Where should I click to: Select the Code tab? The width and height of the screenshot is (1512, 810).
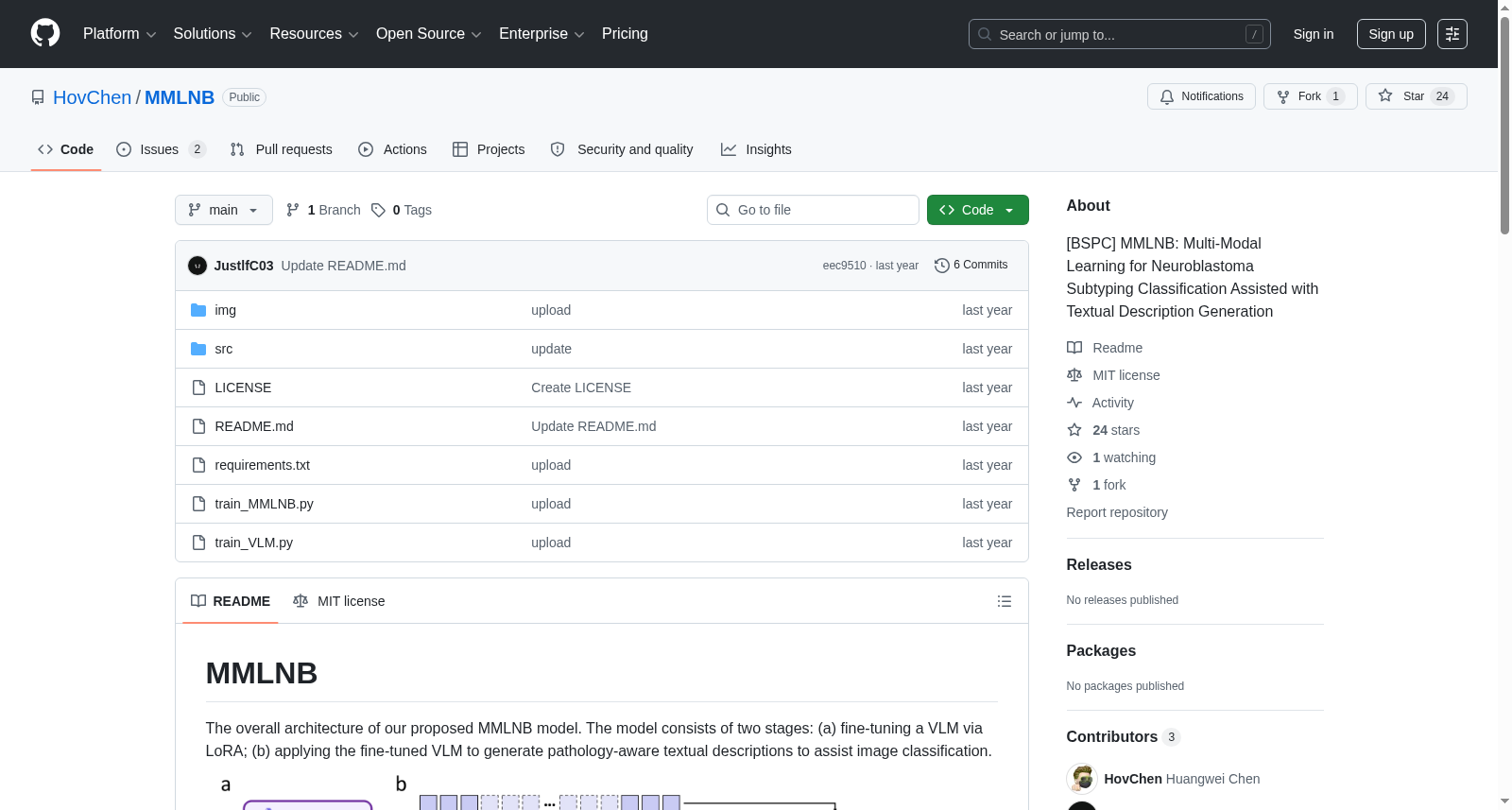click(66, 149)
